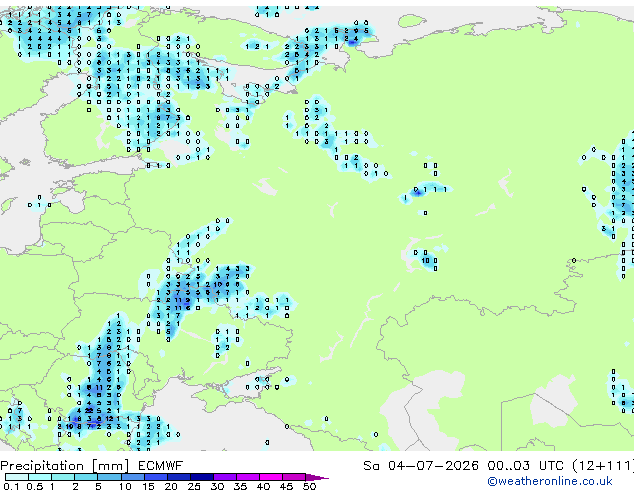Click the '00..03 UTC' time range text
Image resolution: width=634 pixels, height=490 pixels.
525,466
